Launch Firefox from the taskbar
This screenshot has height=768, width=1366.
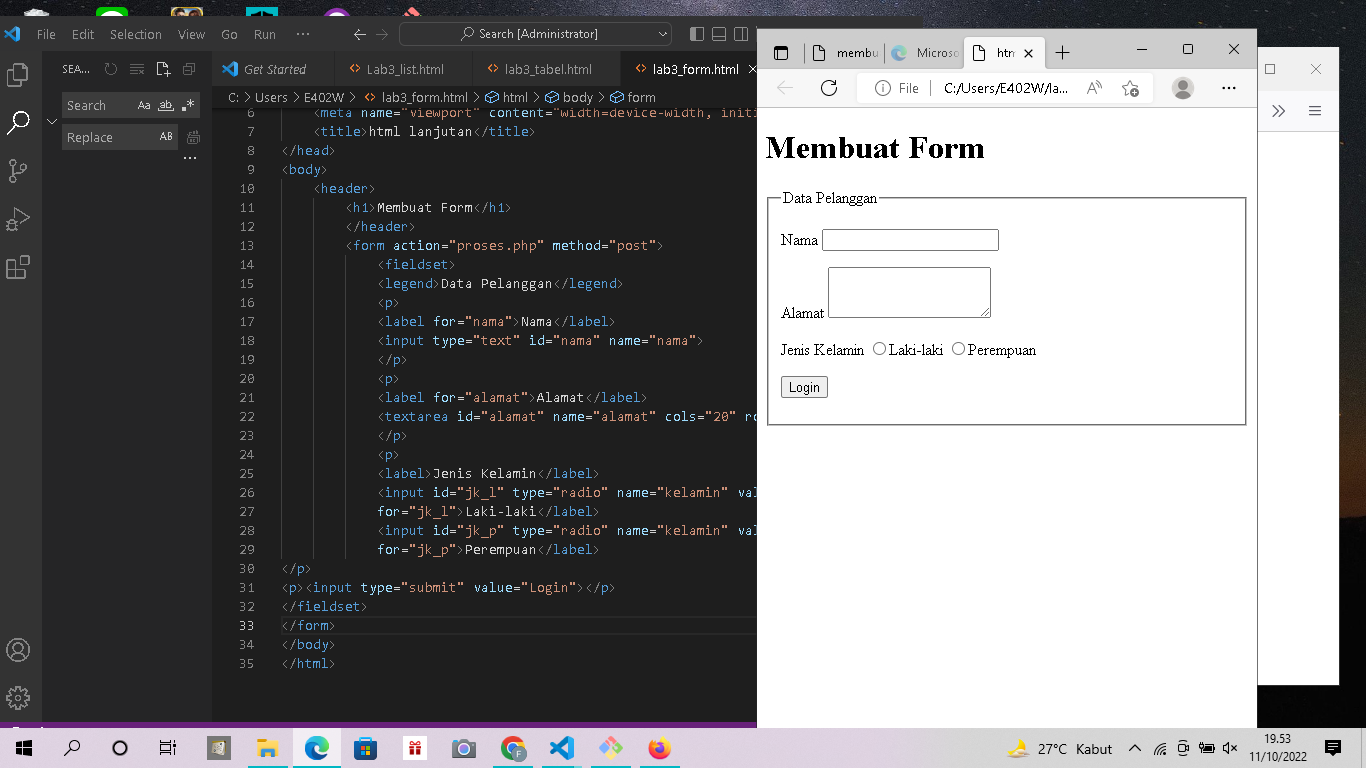point(659,748)
